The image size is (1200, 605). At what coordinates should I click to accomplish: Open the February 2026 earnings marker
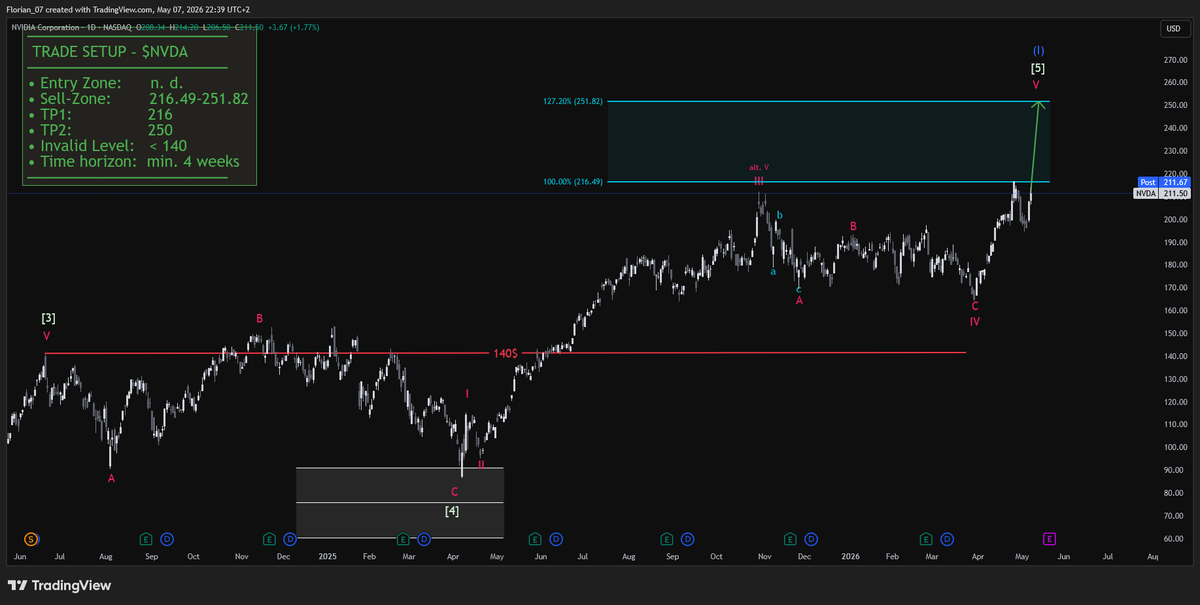pyautogui.click(x=925, y=538)
